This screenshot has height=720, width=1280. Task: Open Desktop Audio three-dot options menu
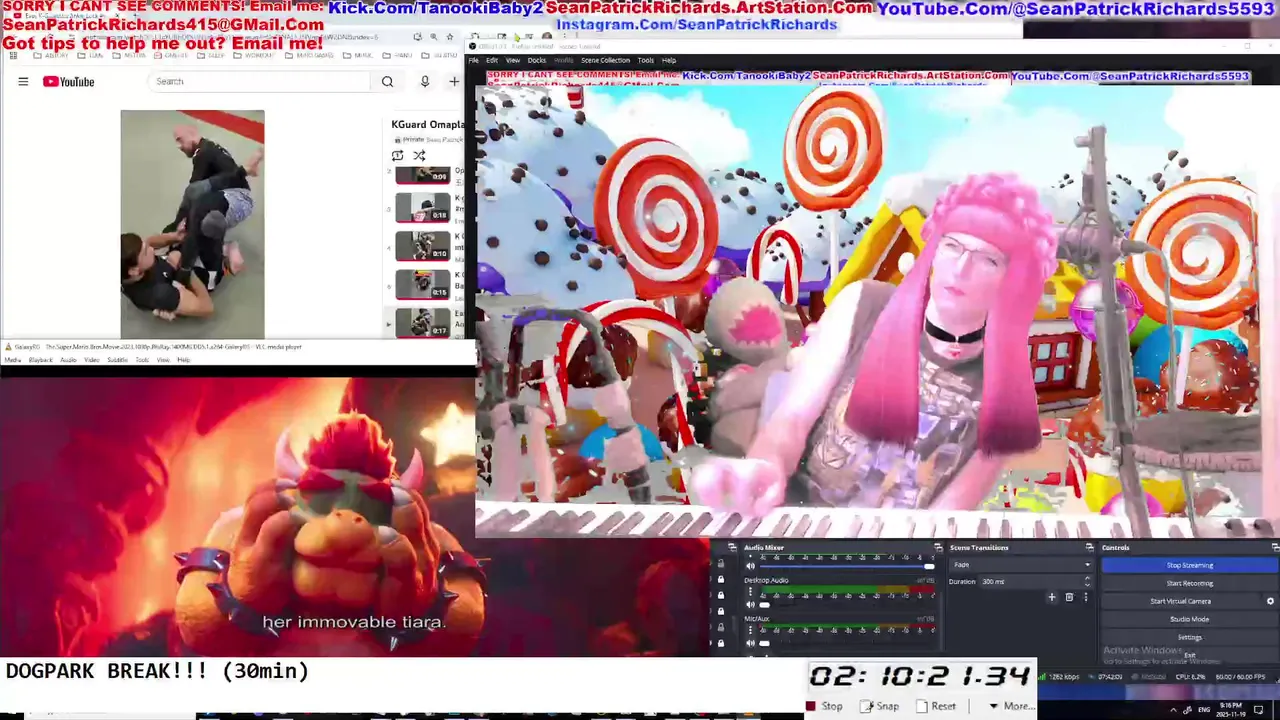coord(750,591)
